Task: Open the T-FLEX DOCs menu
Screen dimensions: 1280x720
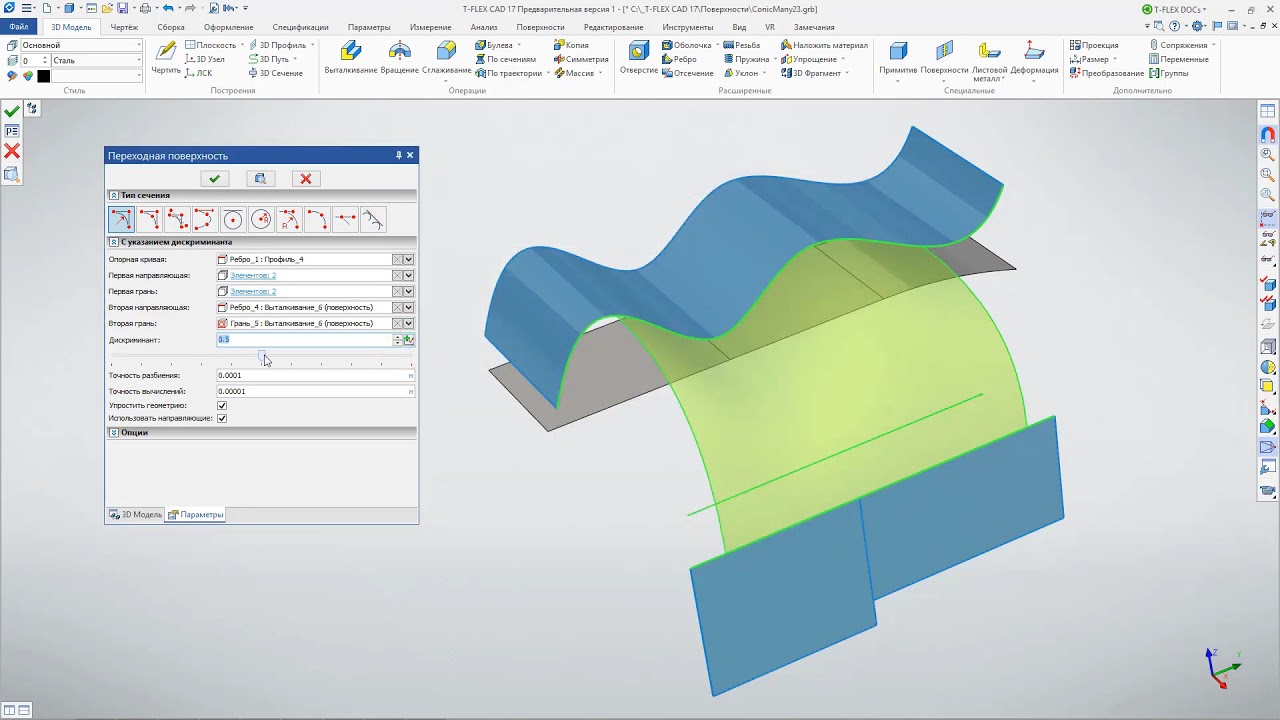Action: point(1174,9)
